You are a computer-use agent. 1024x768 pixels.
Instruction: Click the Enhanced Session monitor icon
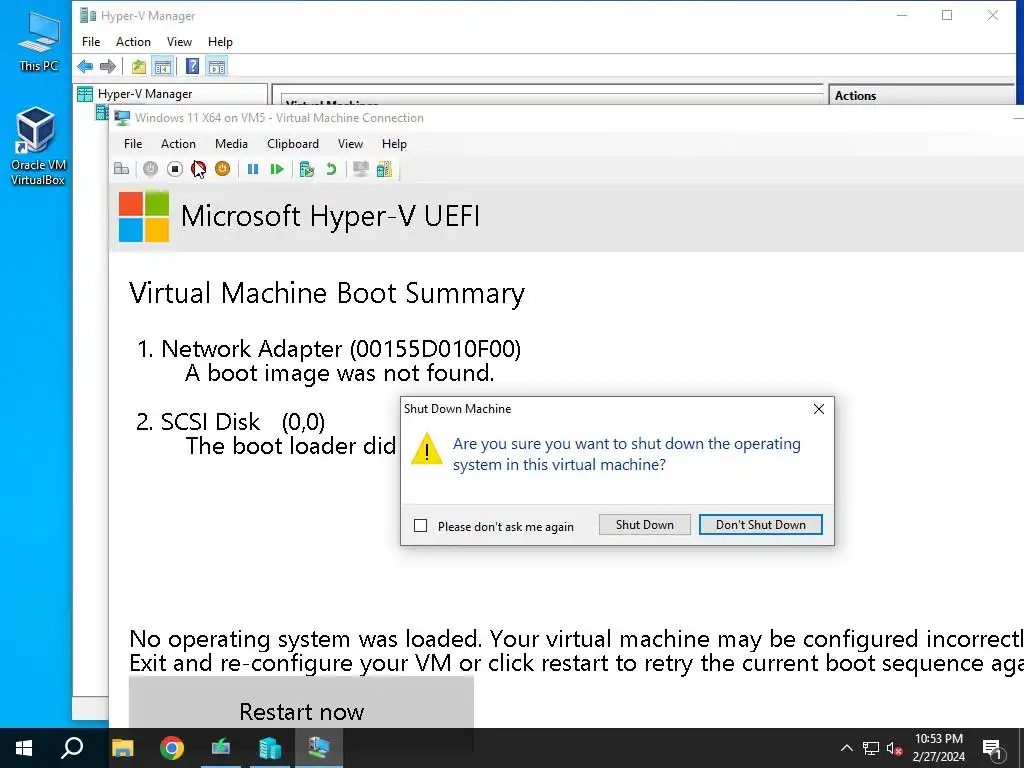360,169
